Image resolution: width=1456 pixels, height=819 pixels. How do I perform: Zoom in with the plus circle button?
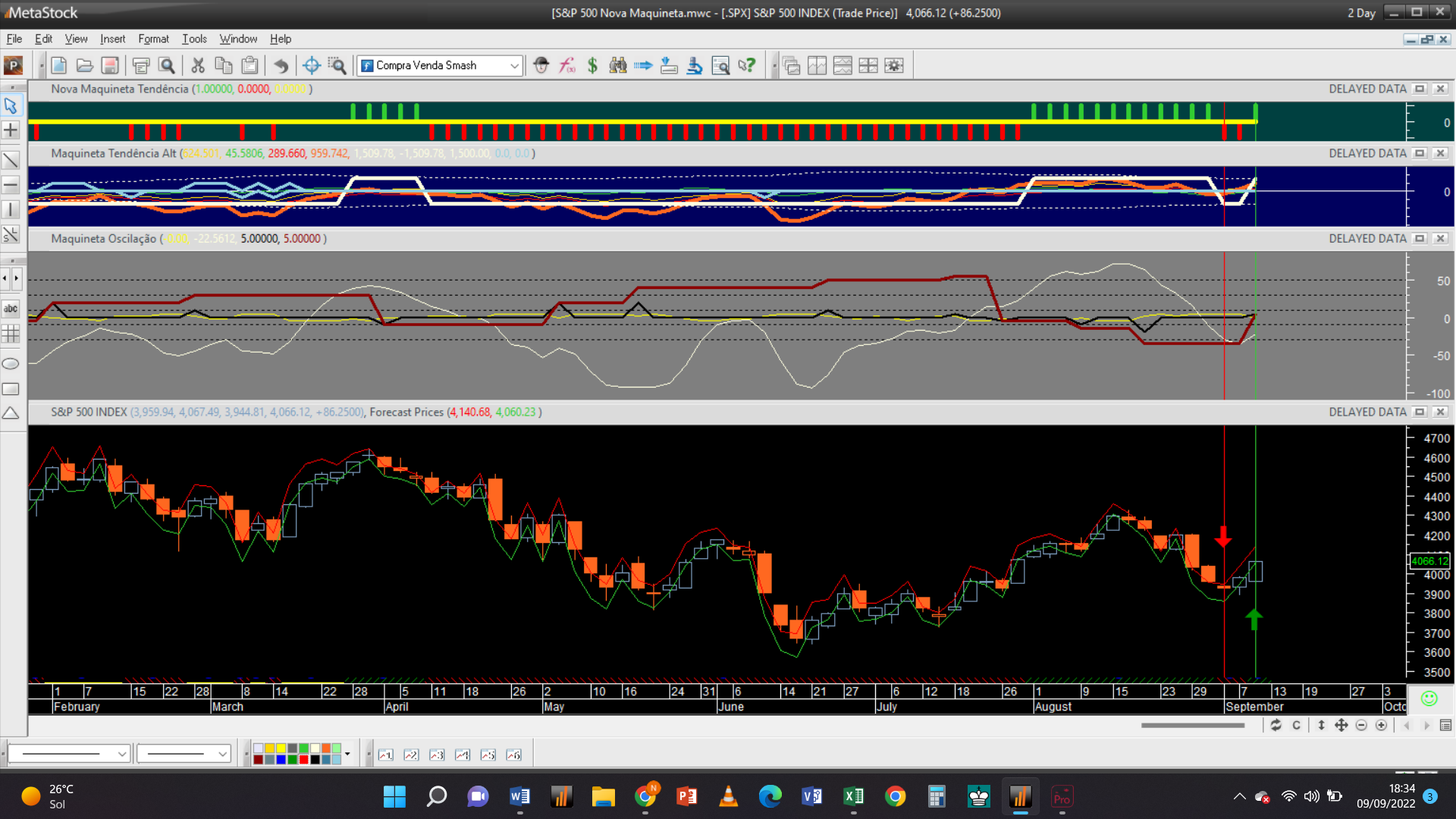[x=1382, y=726]
